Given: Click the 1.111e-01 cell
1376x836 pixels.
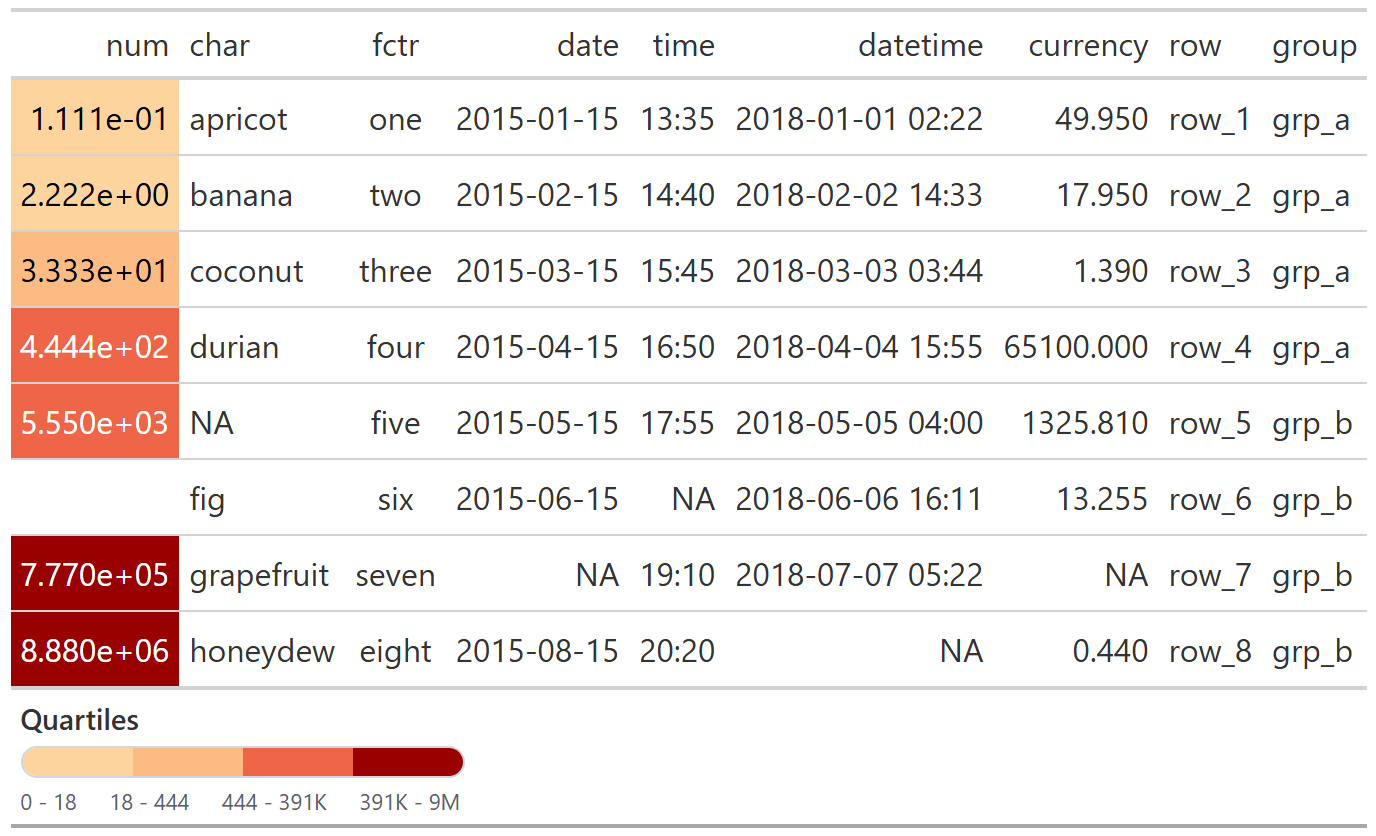Looking at the screenshot, I should [95, 120].
